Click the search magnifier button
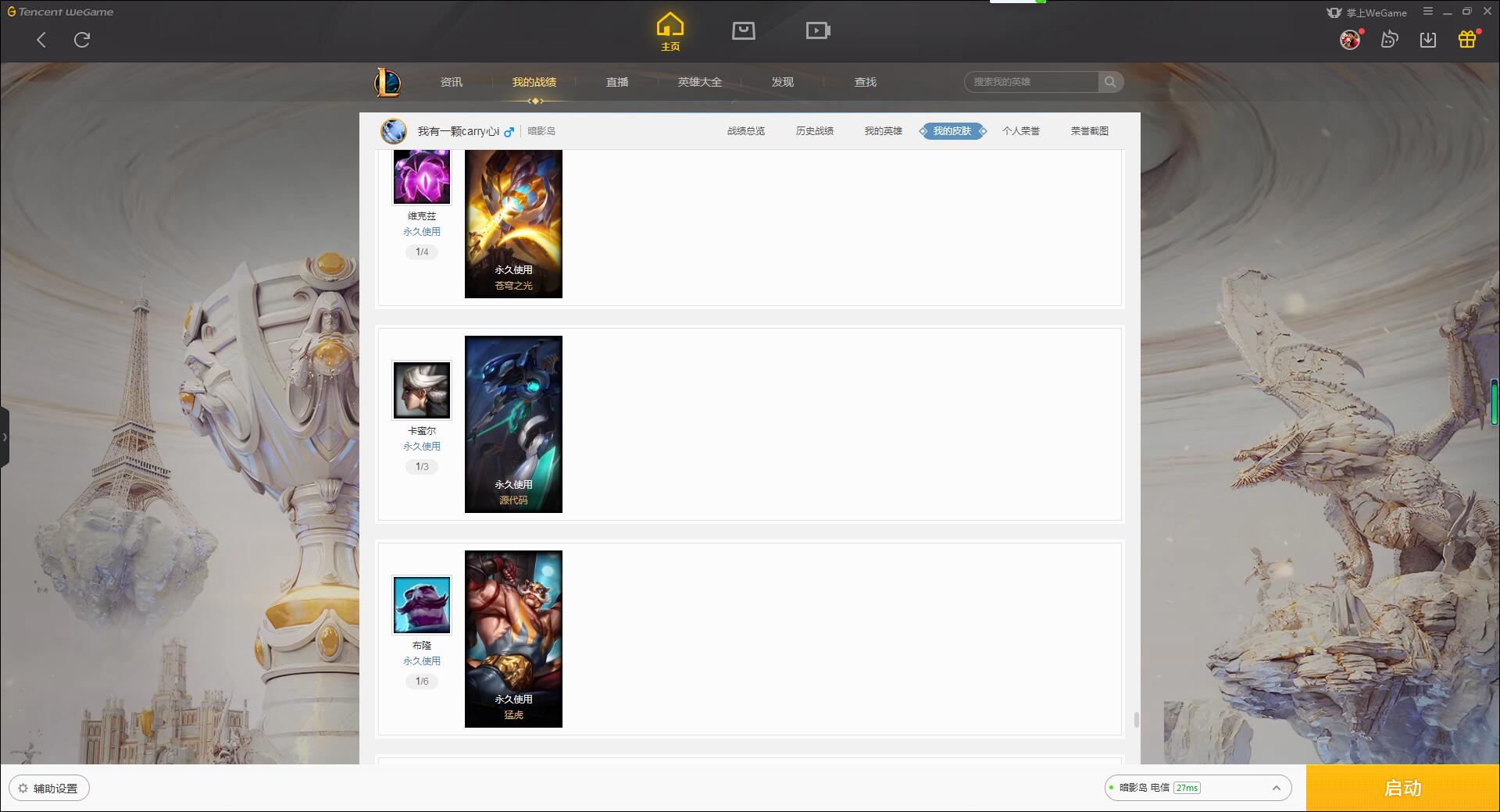 (x=1110, y=82)
